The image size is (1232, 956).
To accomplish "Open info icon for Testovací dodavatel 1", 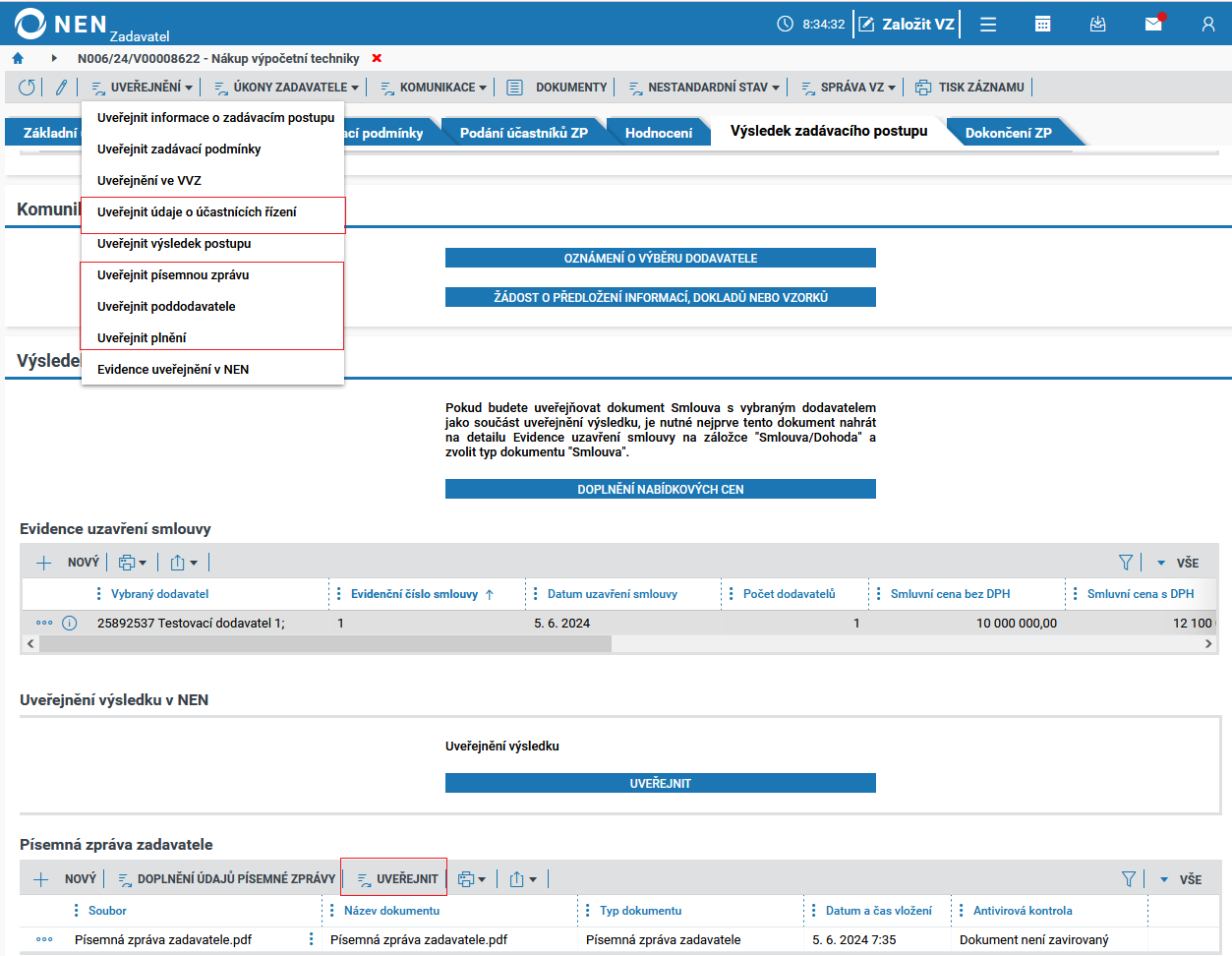I will click(70, 623).
